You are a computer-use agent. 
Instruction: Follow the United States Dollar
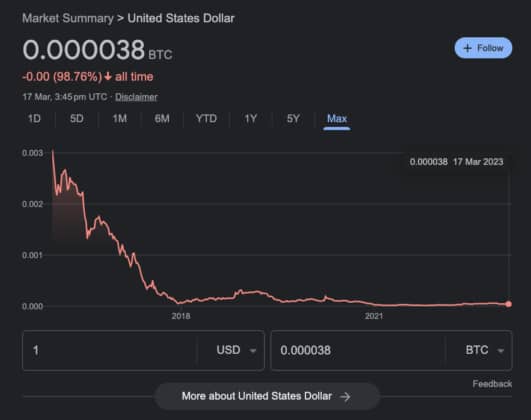[x=483, y=48]
